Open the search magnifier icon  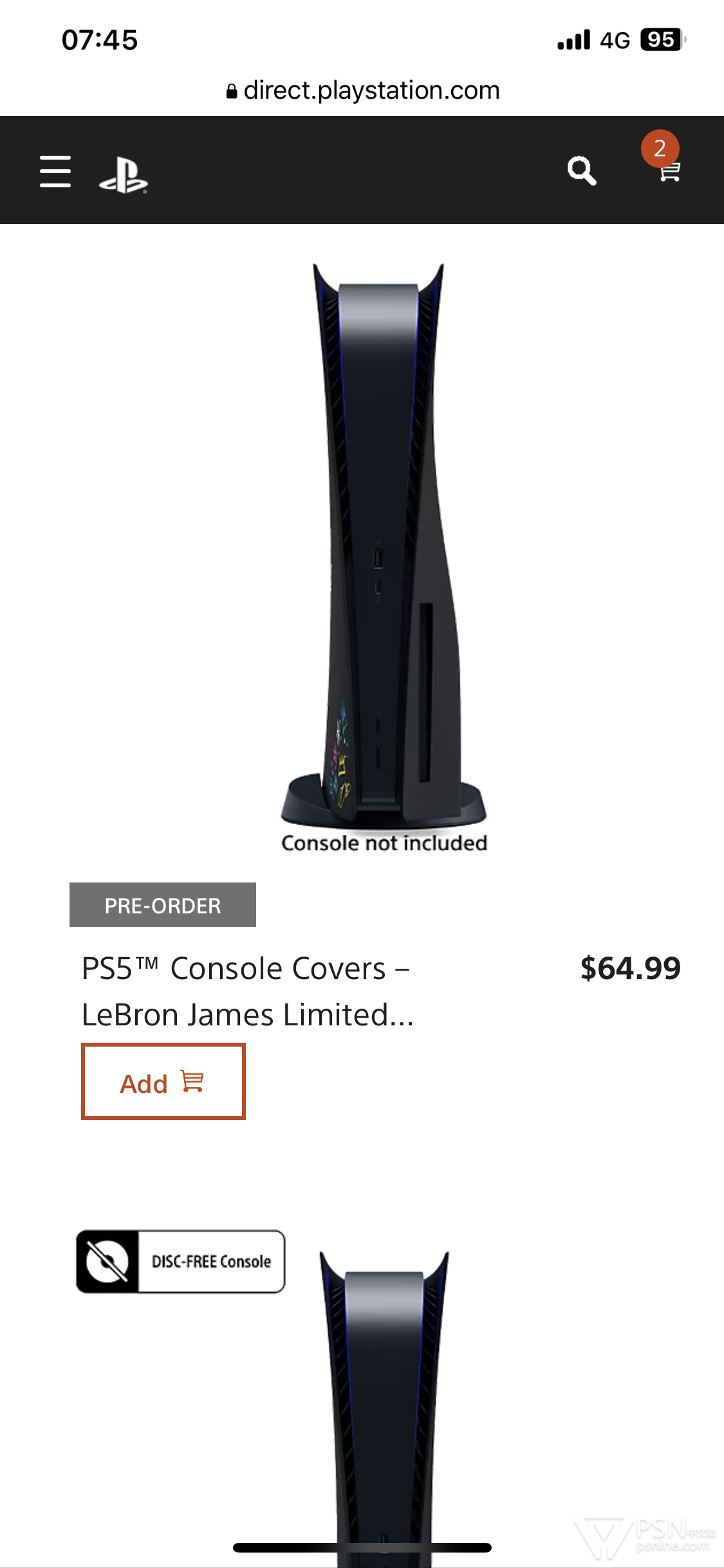tap(582, 171)
